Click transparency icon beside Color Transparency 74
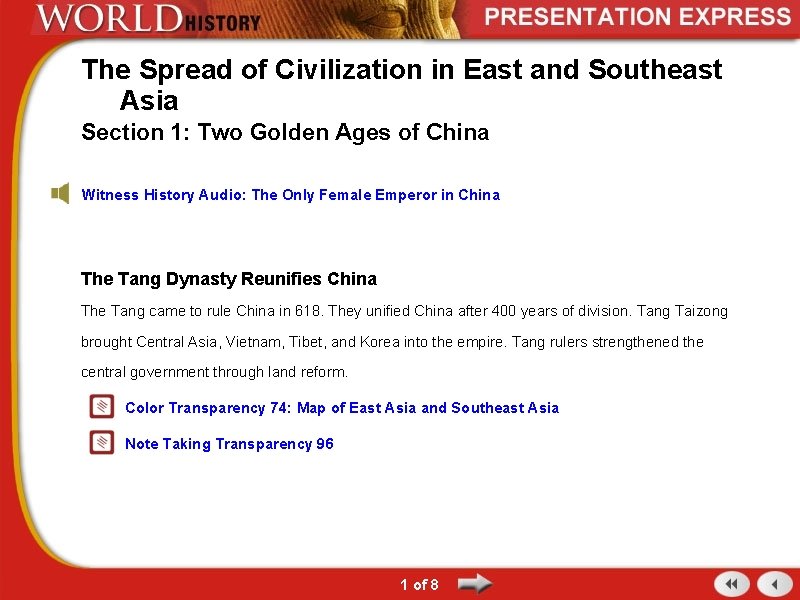The width and height of the screenshot is (800, 600). coord(102,407)
